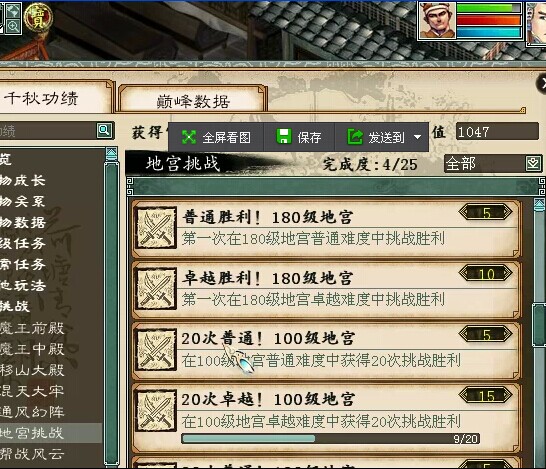The height and width of the screenshot is (469, 546).
Task: Switch to the 巅峰数据 tab
Action: [193, 101]
